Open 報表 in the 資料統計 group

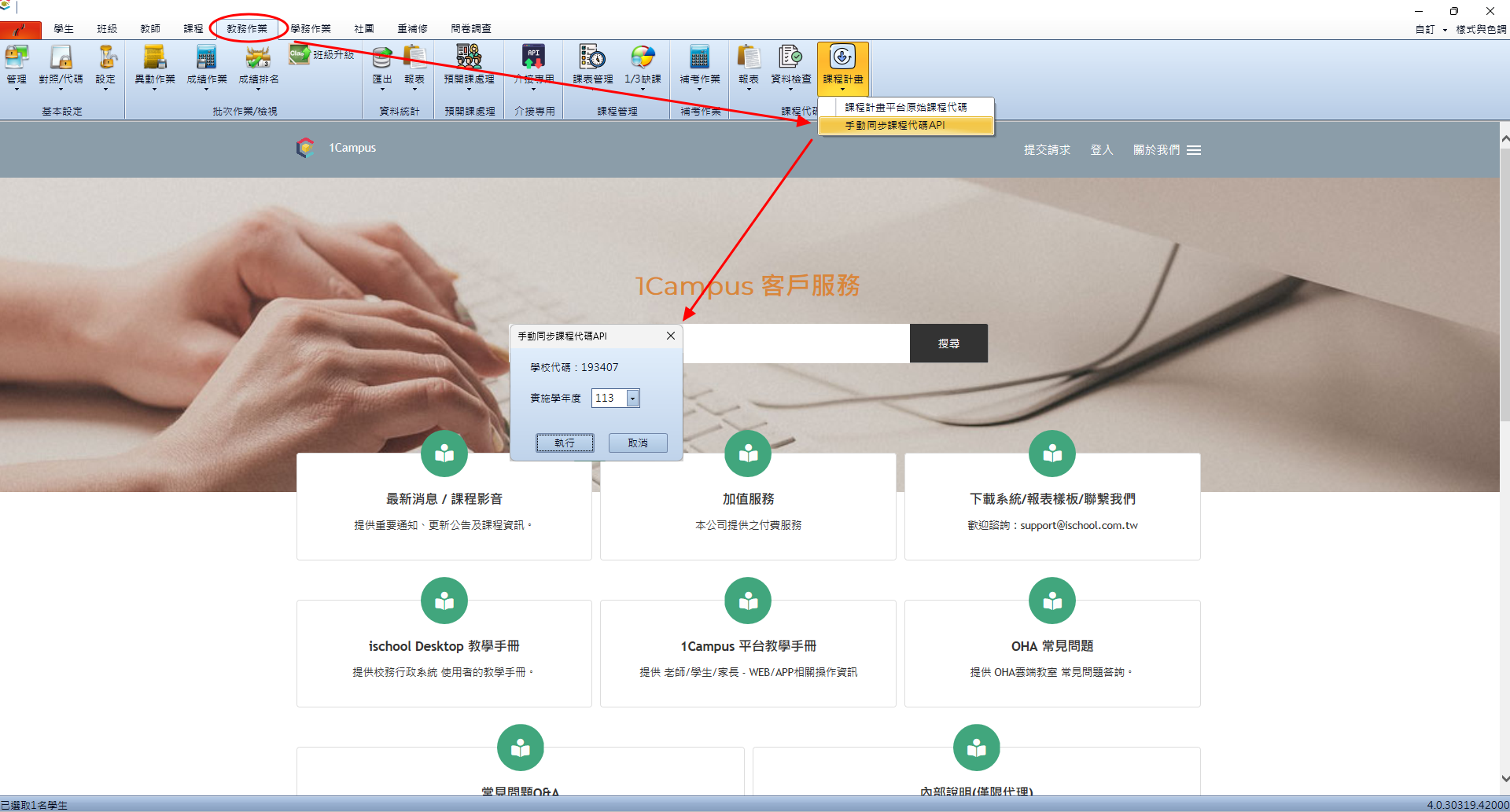tap(414, 66)
